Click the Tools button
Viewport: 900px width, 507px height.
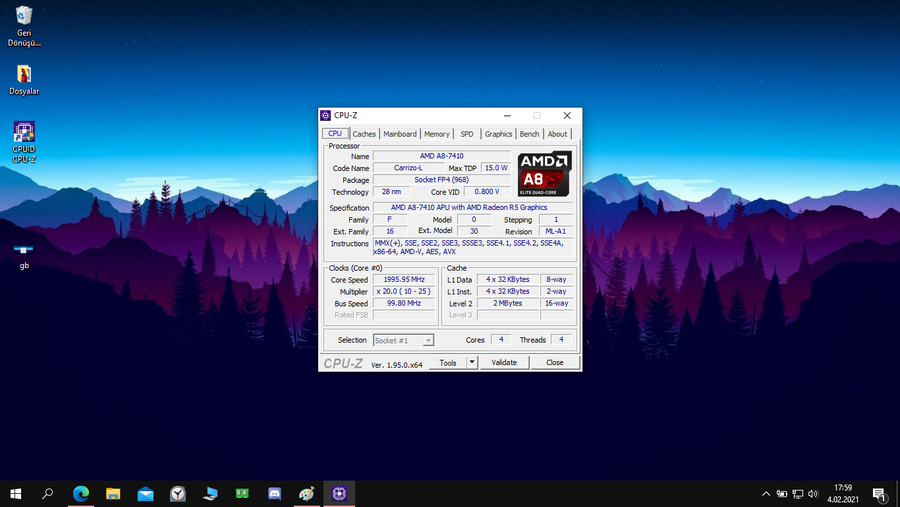(448, 363)
